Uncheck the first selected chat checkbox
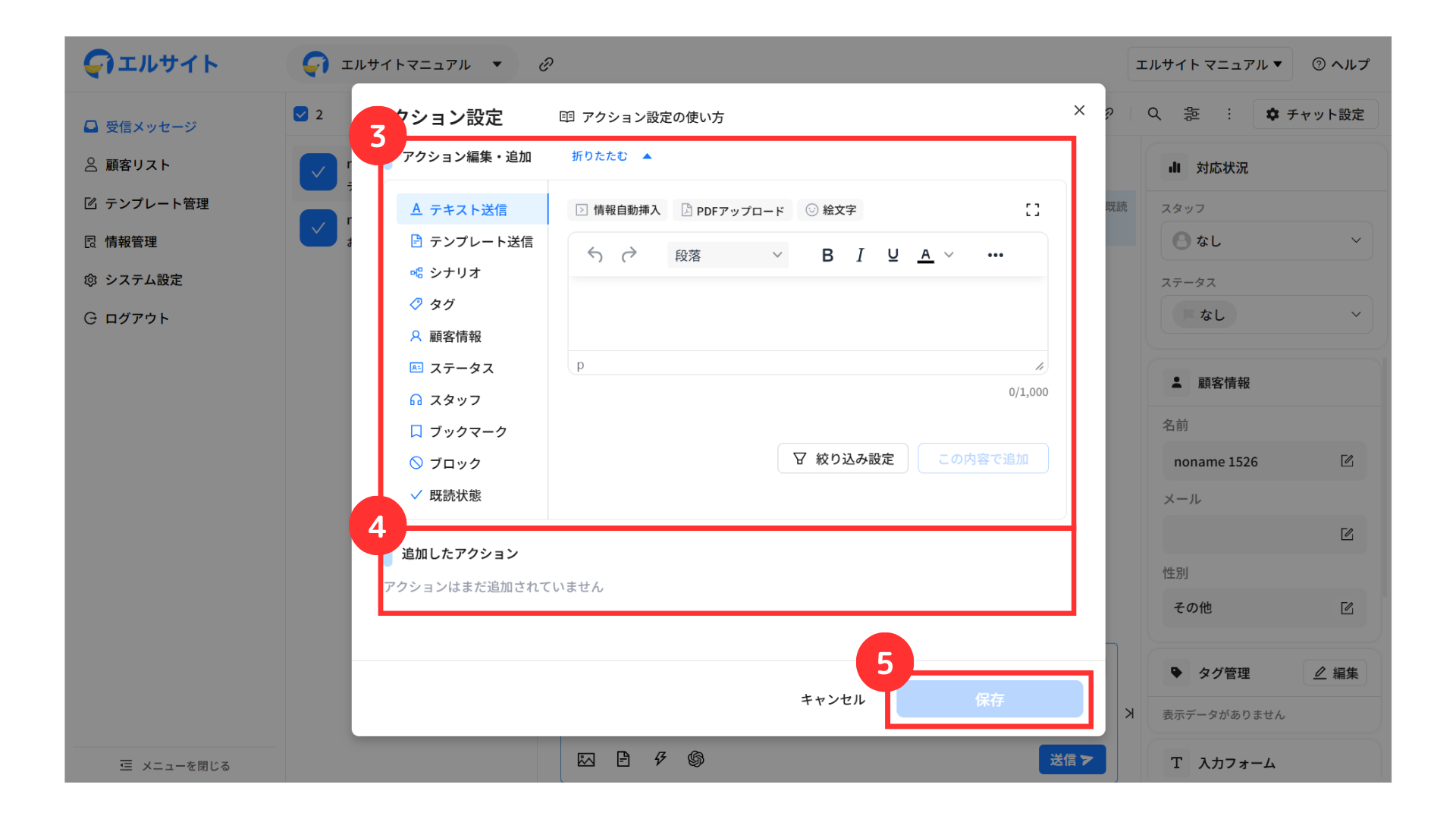 (318, 172)
